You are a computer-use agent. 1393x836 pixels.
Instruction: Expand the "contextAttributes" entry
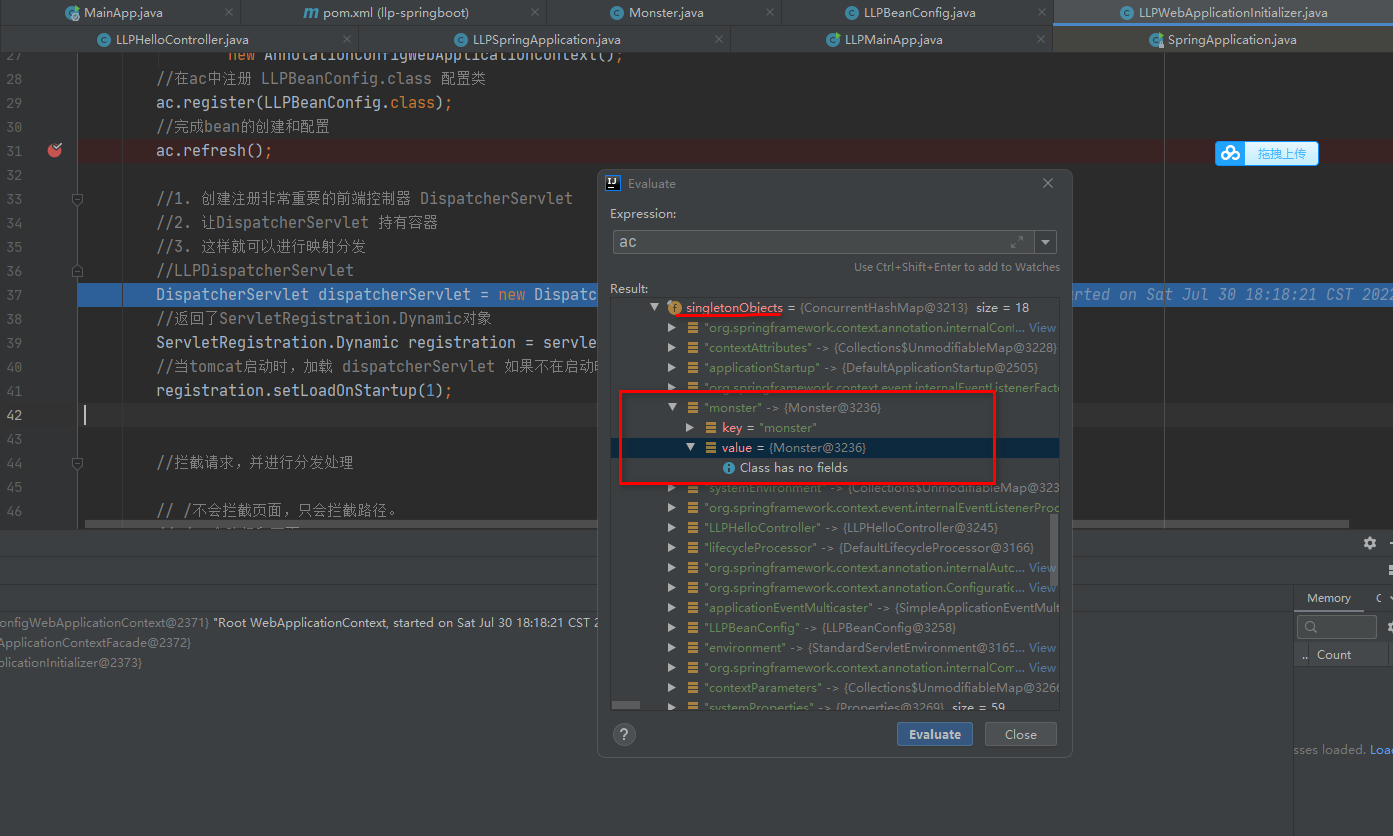pyautogui.click(x=672, y=347)
